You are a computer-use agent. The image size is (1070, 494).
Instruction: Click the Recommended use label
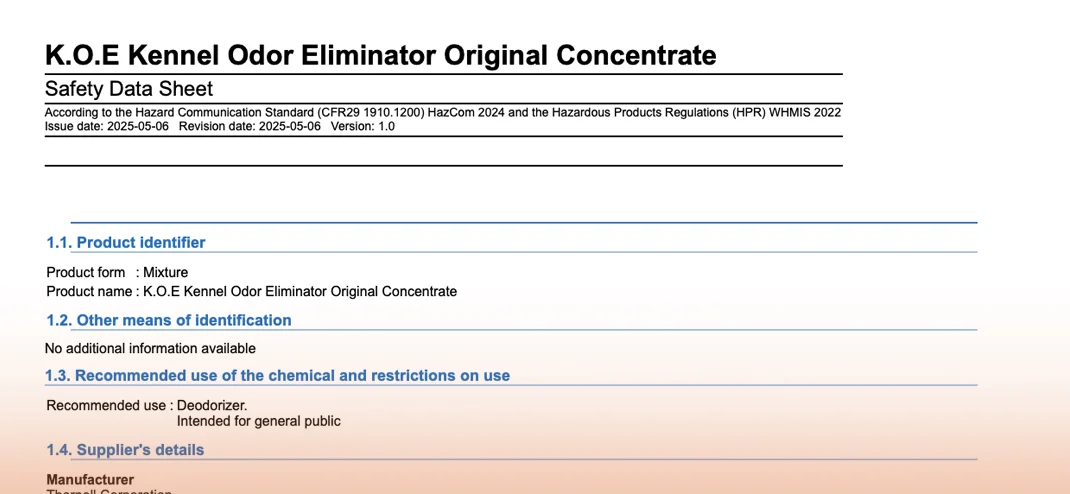point(106,406)
